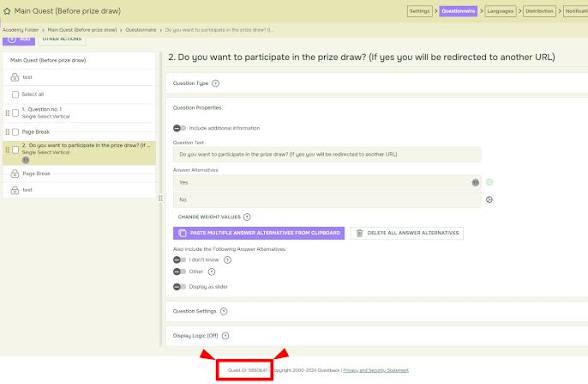Screen dimensions: 588x384
Task: Switch to the Distribution step tab
Action: (x=540, y=11)
